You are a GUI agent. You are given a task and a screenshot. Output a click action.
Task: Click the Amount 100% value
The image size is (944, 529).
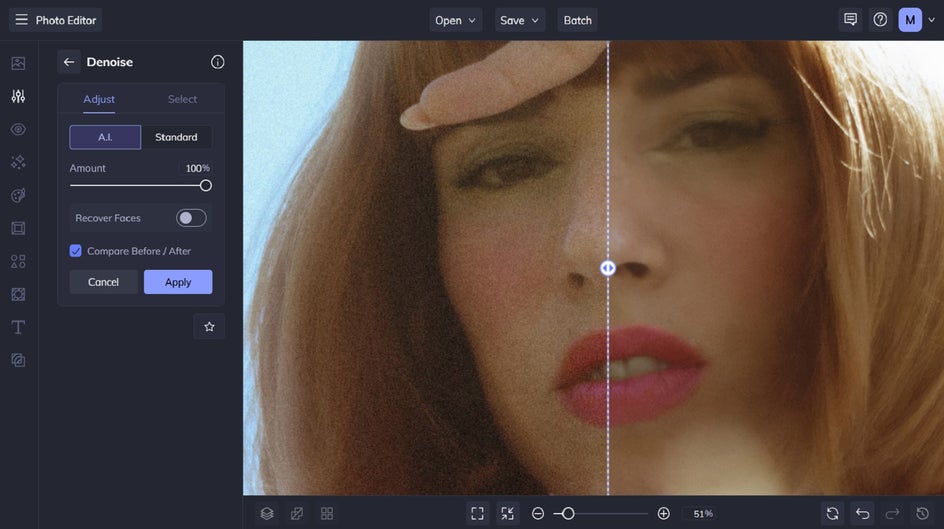(197, 169)
